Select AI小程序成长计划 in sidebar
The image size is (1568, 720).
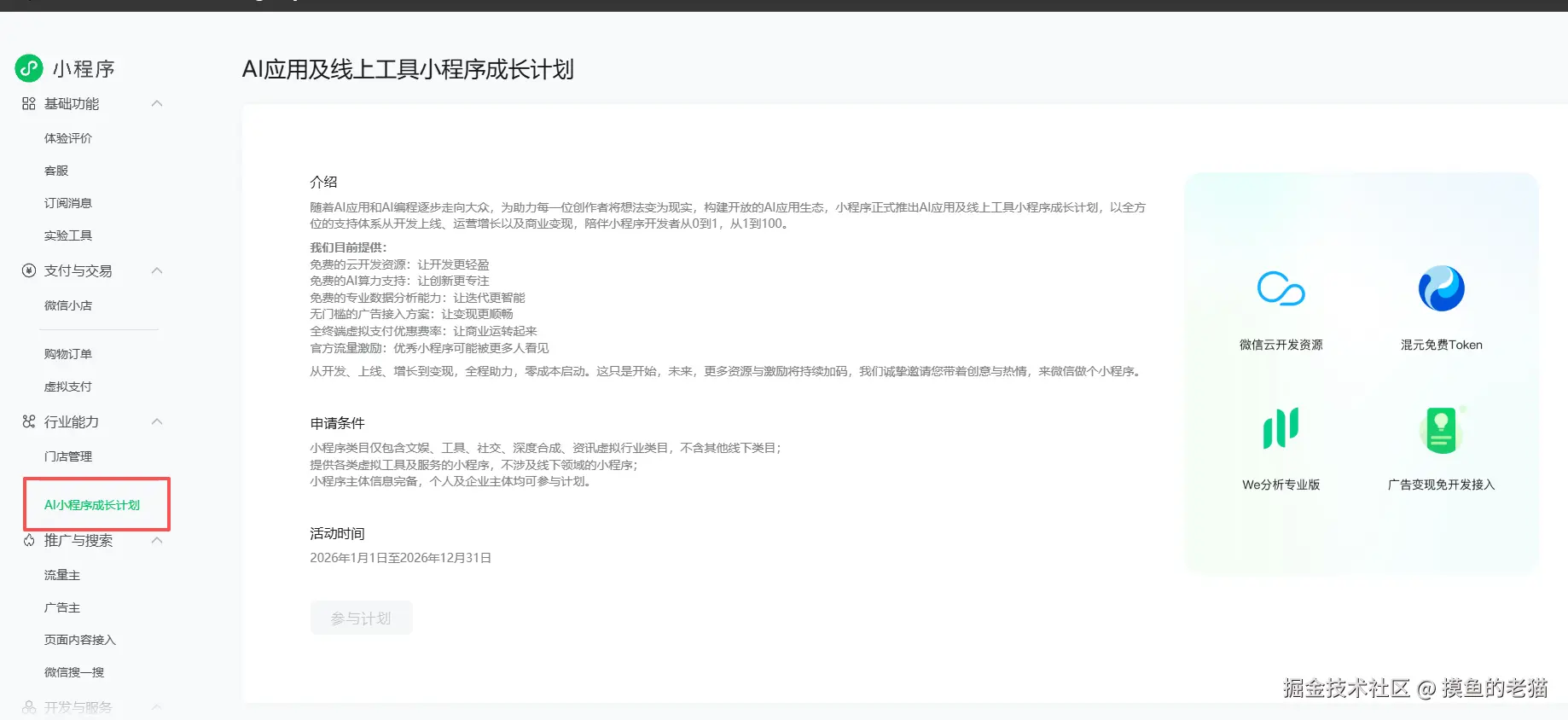tap(92, 505)
